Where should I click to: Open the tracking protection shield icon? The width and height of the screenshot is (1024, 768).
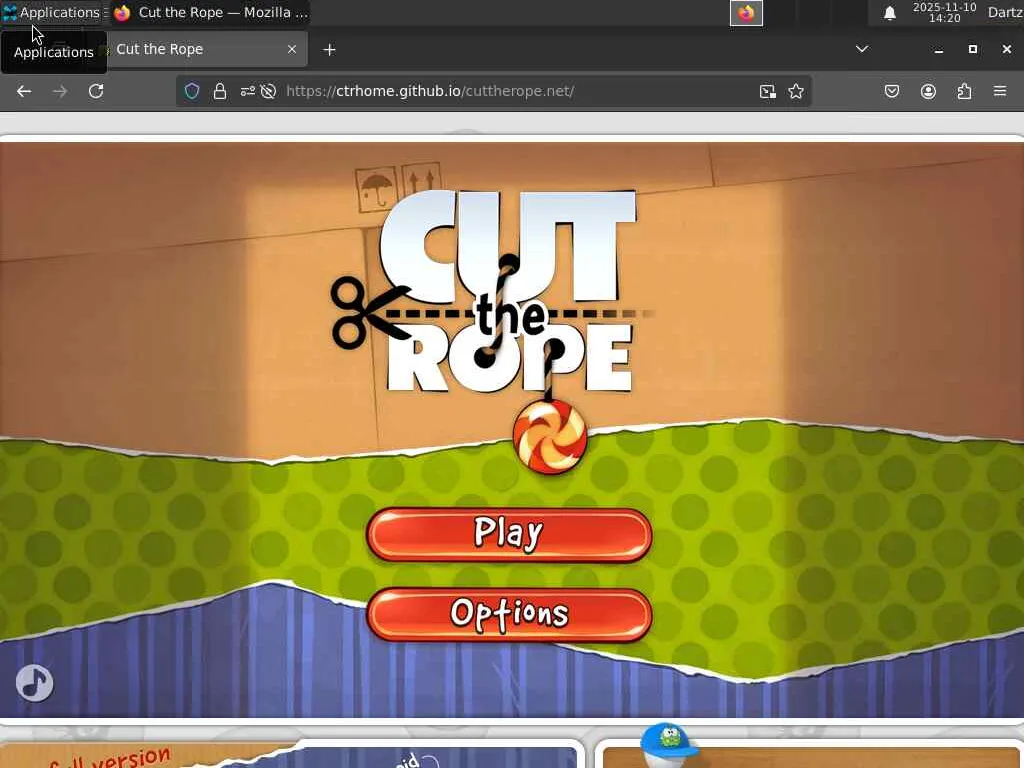pyautogui.click(x=191, y=91)
